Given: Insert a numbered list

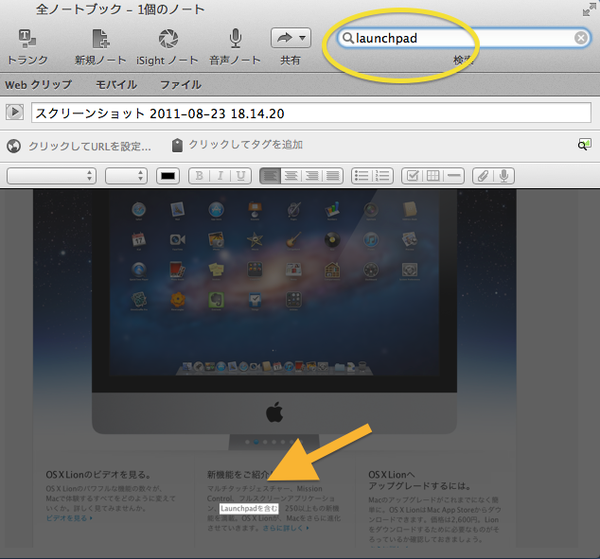Looking at the screenshot, I should [x=382, y=176].
